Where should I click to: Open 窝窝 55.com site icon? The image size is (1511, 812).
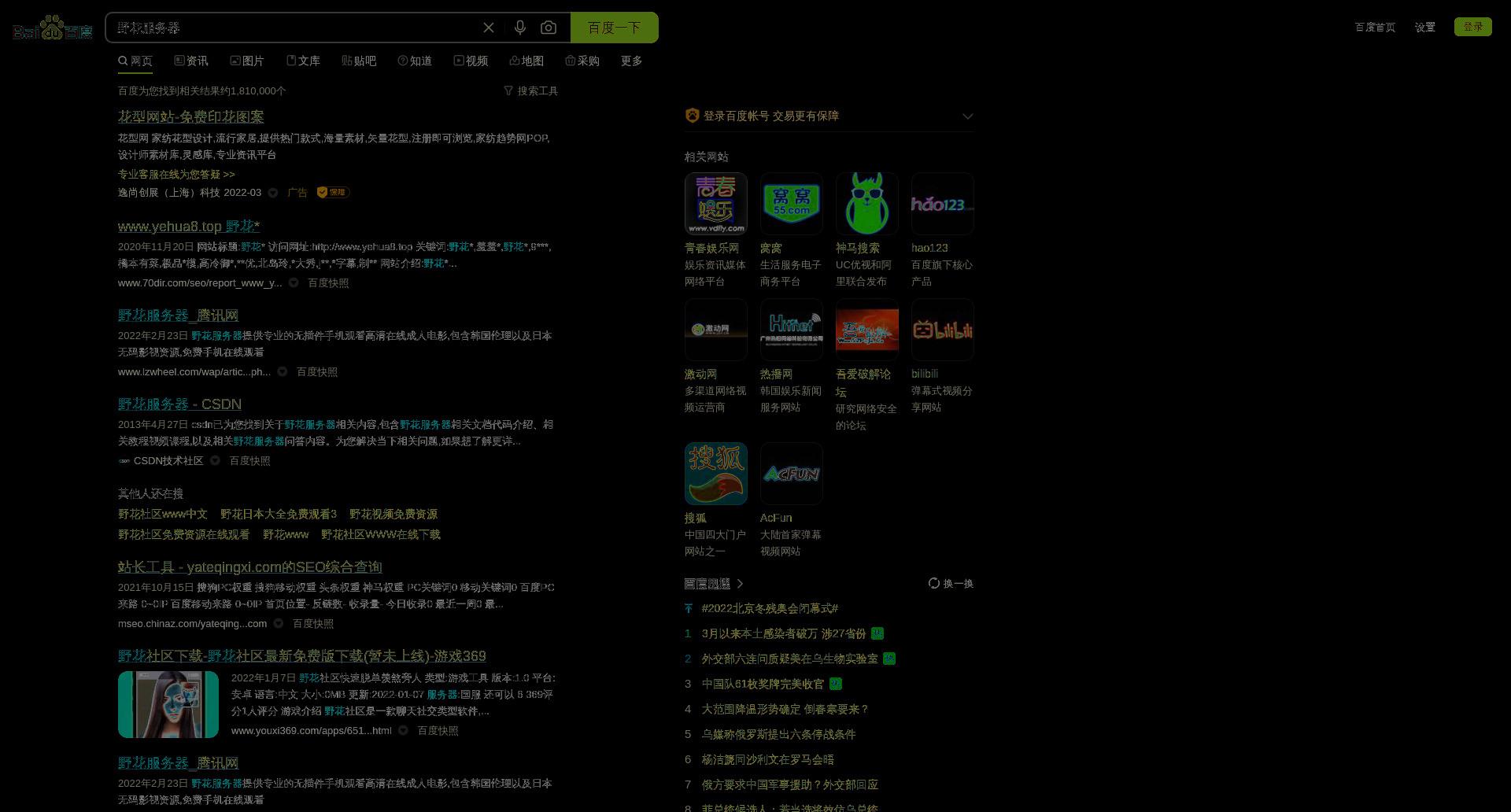pyautogui.click(x=792, y=204)
